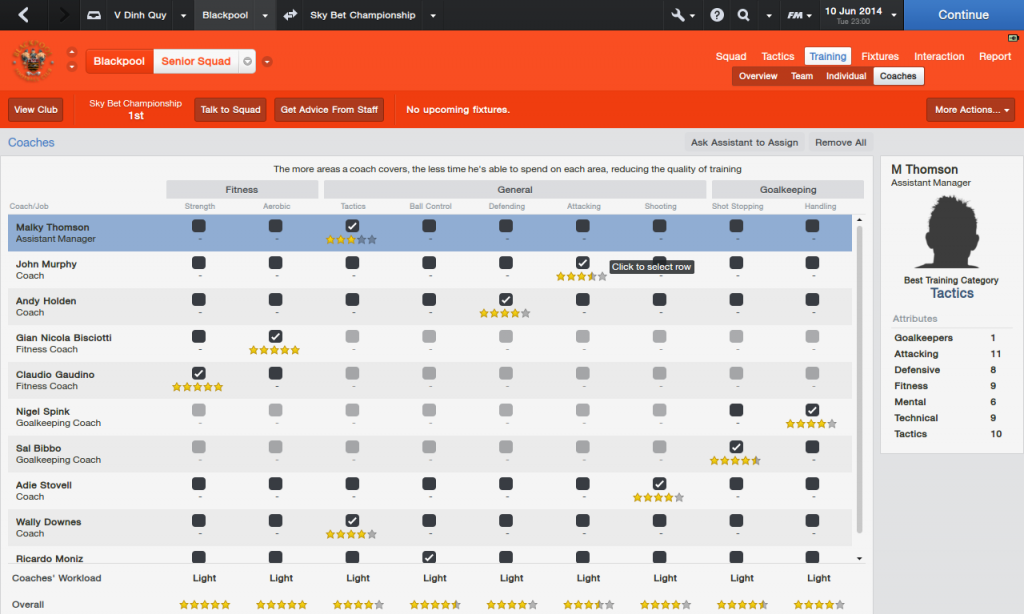
Task: Switch to the Overview training sub-tab
Action: pyautogui.click(x=758, y=76)
